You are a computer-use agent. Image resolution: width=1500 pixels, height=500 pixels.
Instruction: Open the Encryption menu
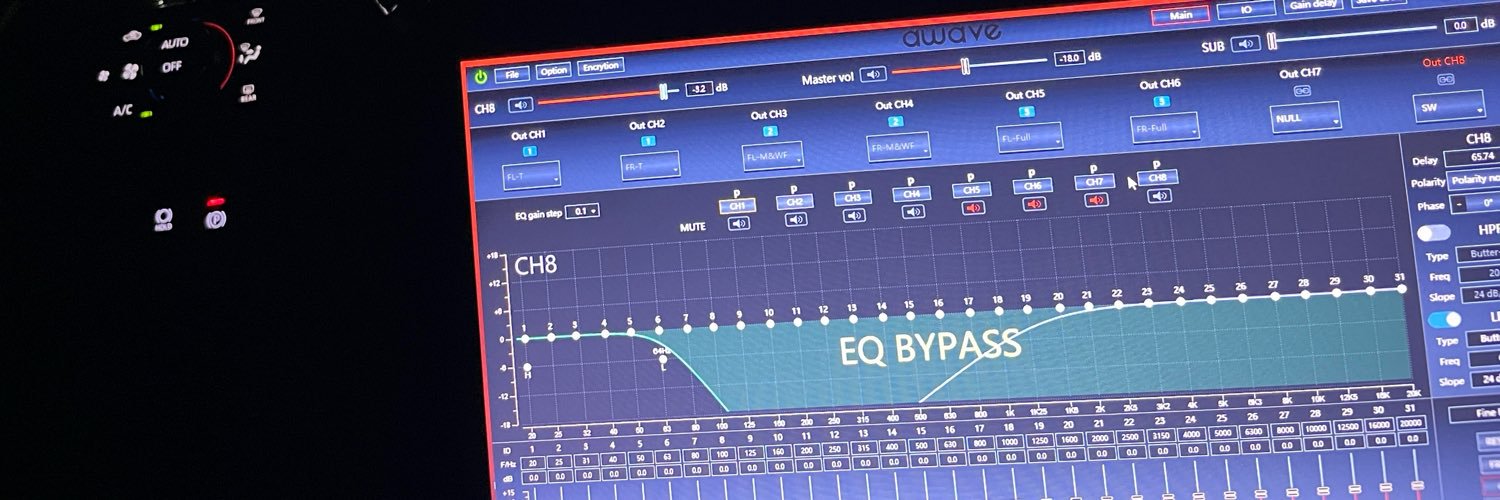pyautogui.click(x=601, y=66)
